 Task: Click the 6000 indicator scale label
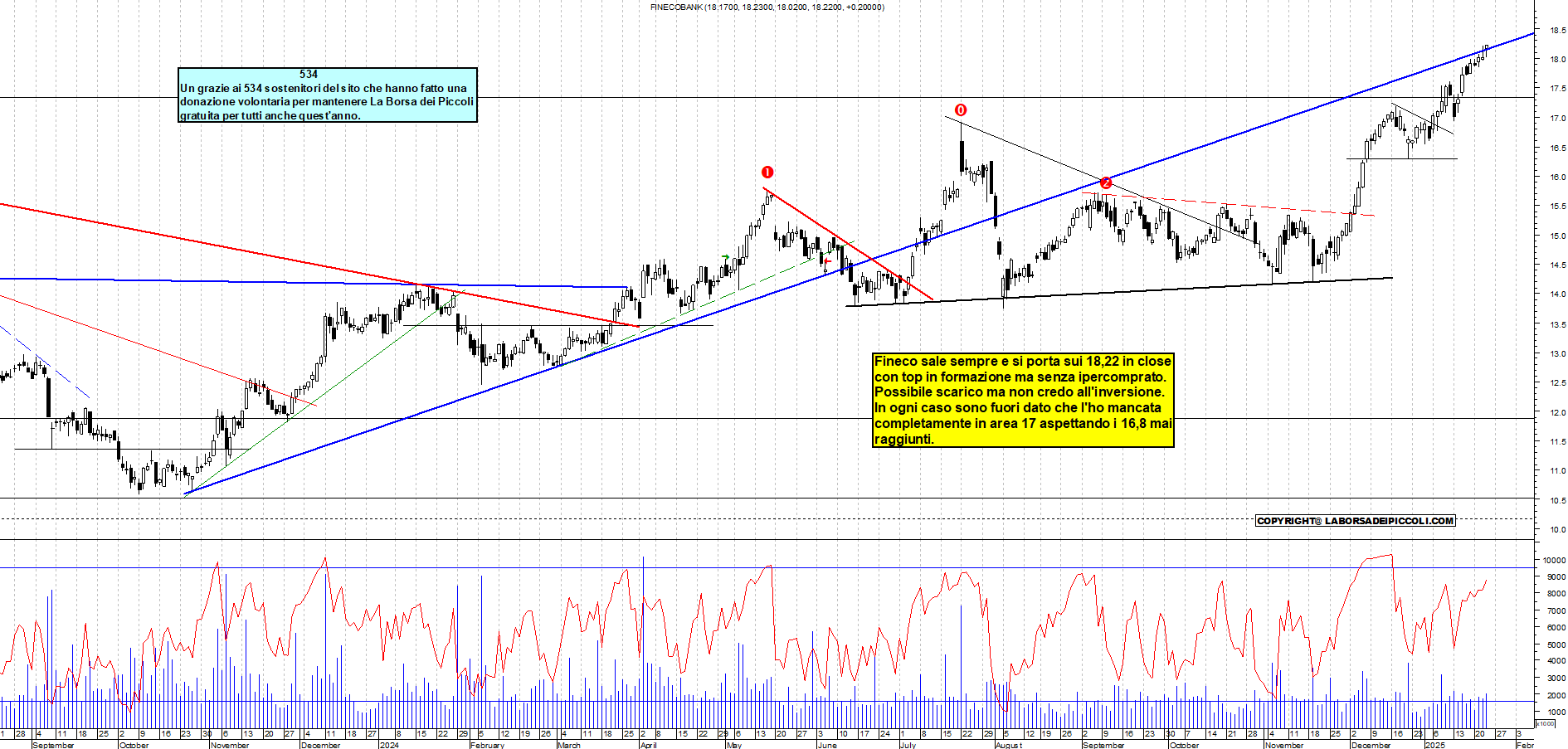1556,628
